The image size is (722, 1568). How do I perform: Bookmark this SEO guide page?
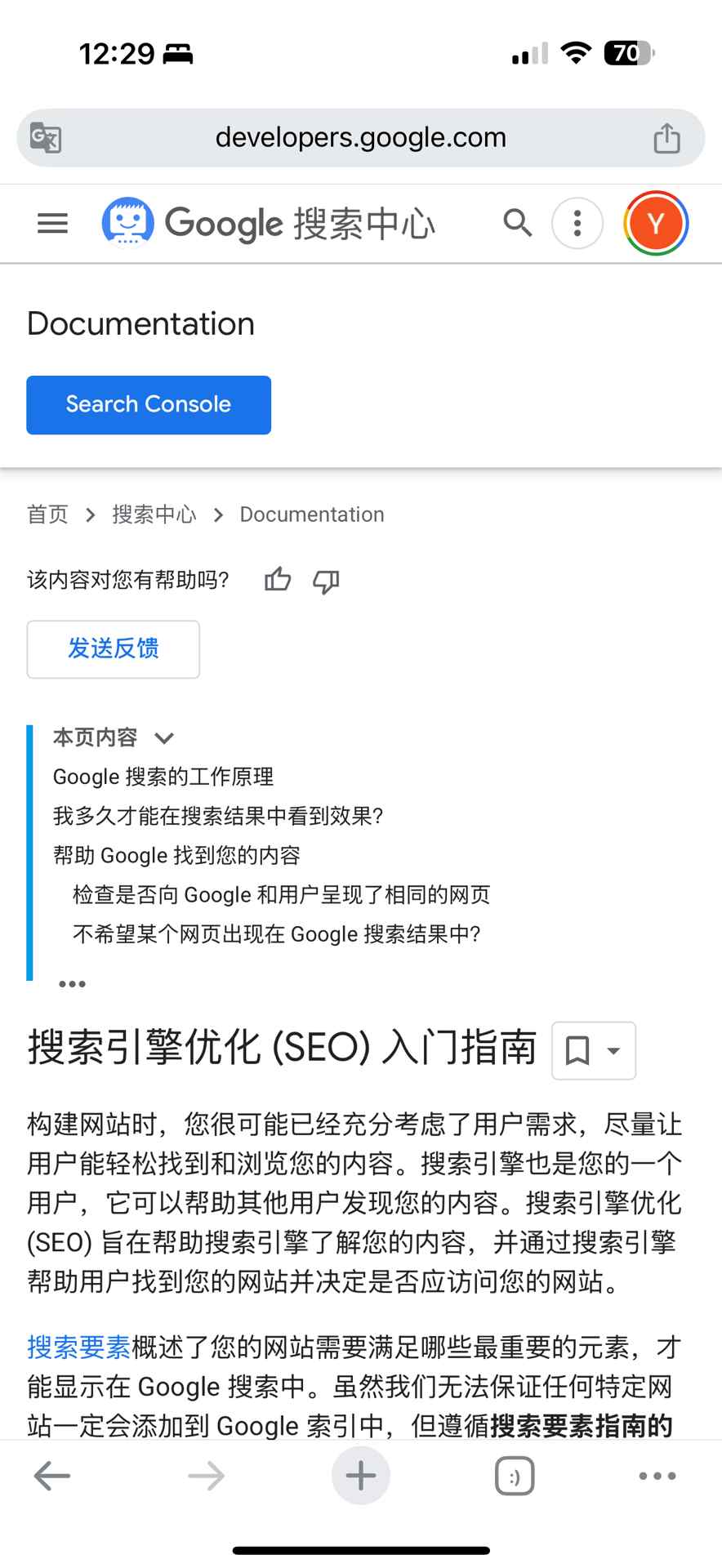(577, 1050)
